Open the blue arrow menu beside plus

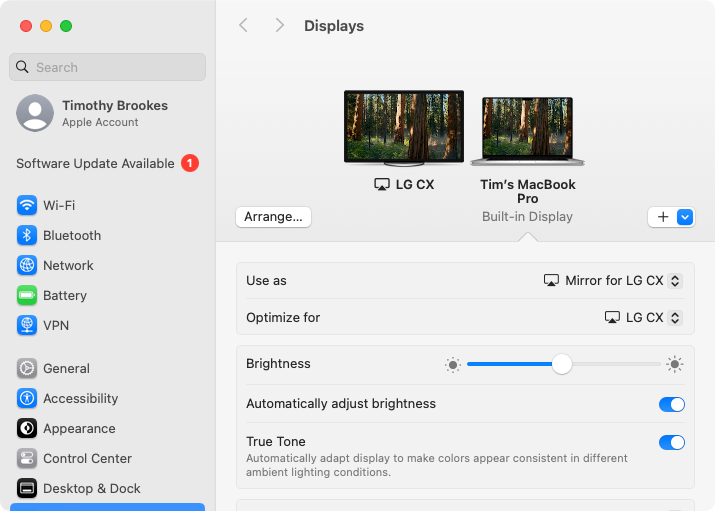(x=685, y=217)
